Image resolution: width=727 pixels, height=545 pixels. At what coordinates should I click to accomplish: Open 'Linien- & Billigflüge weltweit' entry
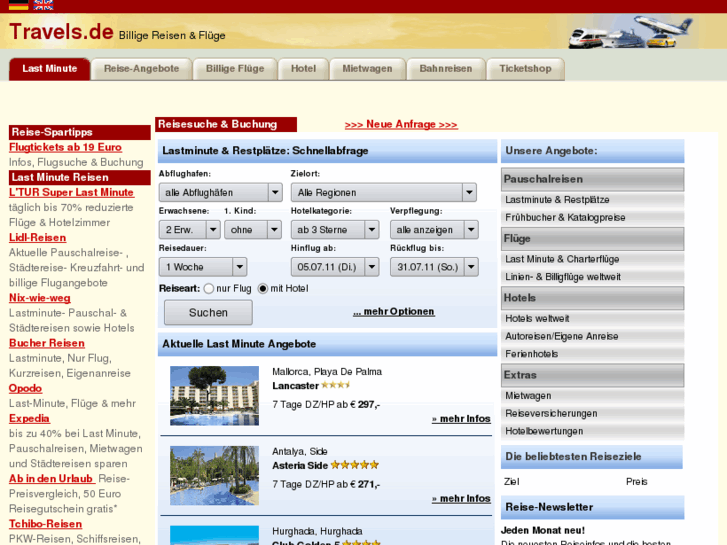pos(593,277)
